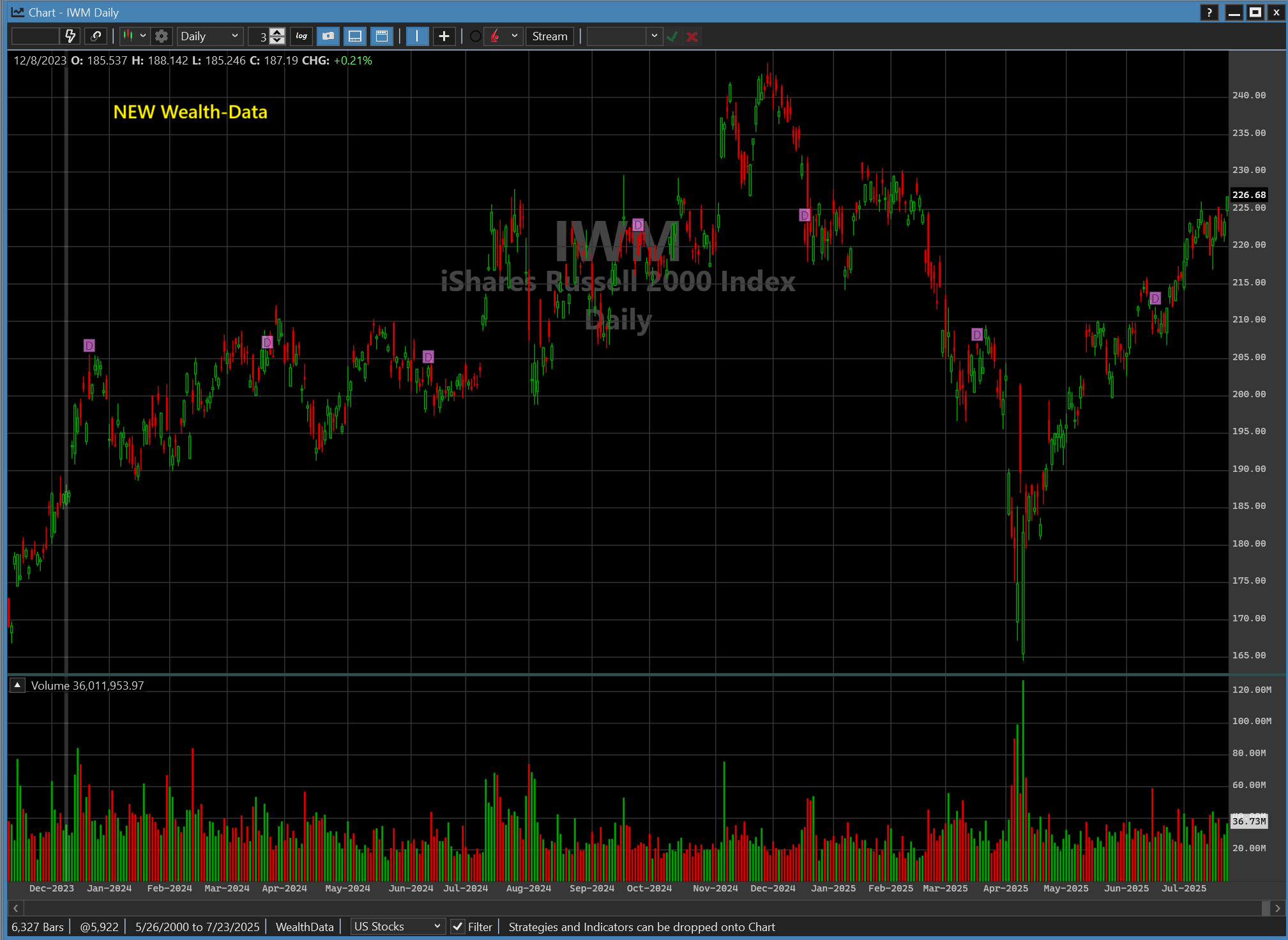1288x940 pixels.
Task: Click the CHG: +0.21% value
Action: click(337, 61)
